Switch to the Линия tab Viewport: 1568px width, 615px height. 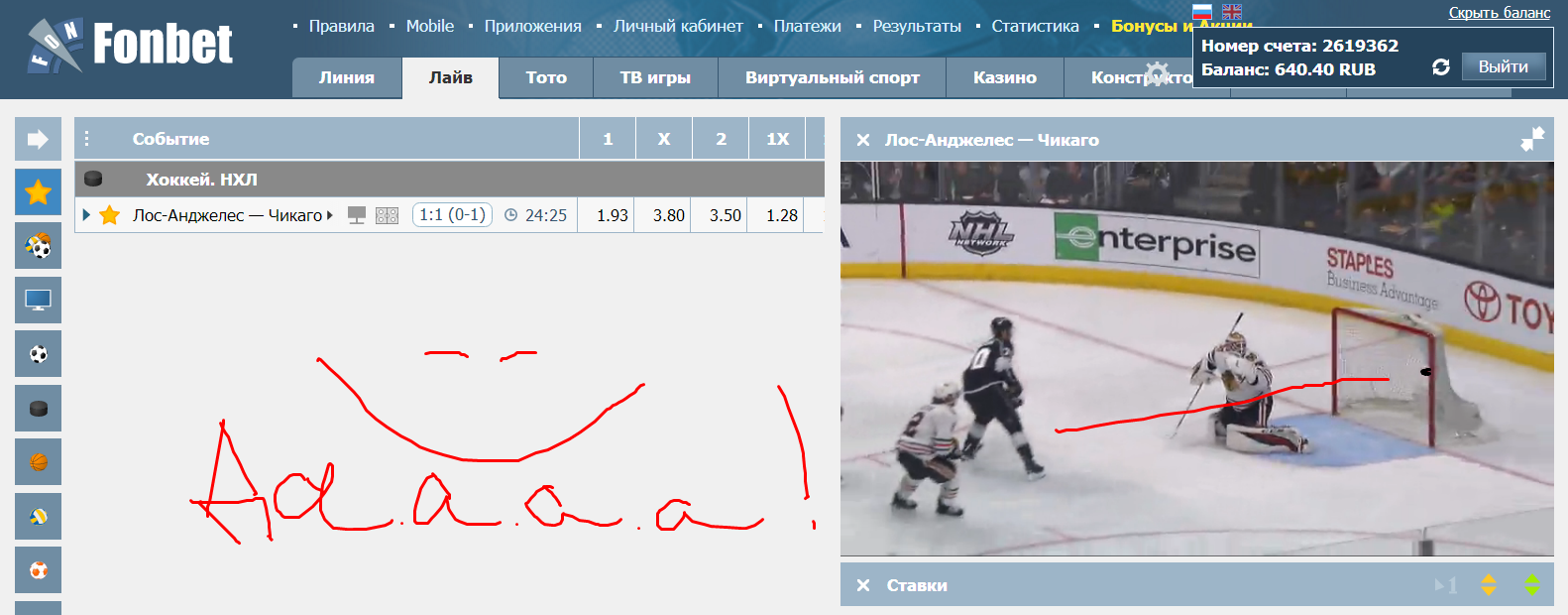click(x=347, y=77)
